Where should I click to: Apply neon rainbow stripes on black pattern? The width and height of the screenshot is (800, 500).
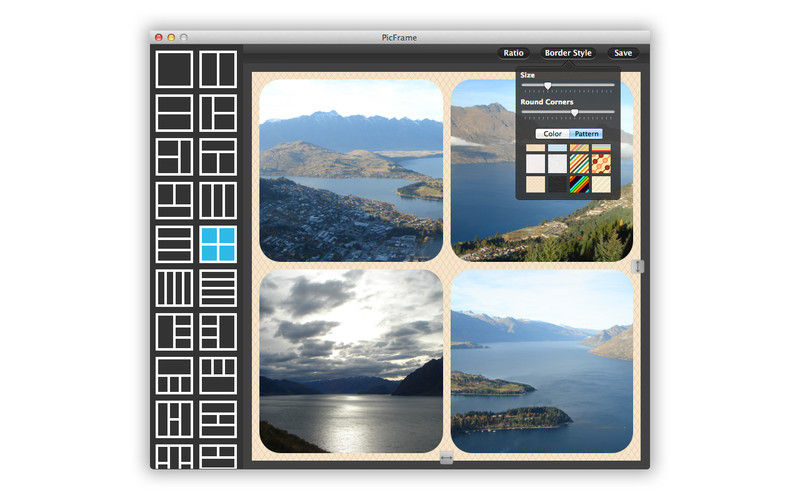coord(579,184)
